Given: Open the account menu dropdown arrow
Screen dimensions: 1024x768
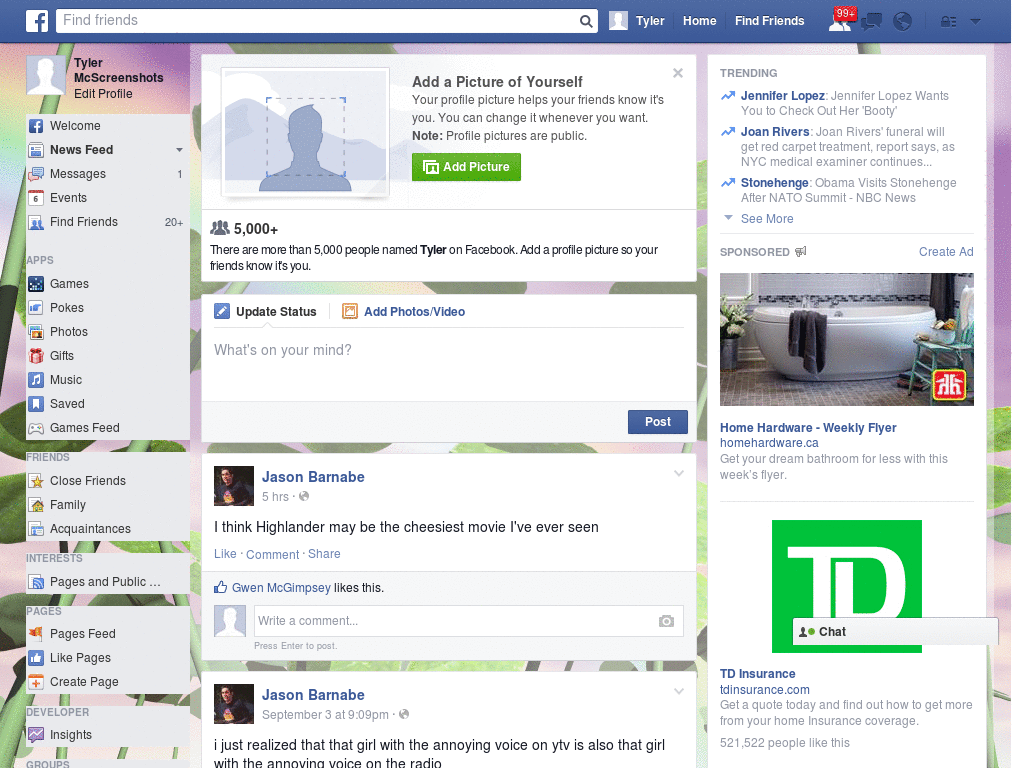Looking at the screenshot, I should (x=976, y=22).
